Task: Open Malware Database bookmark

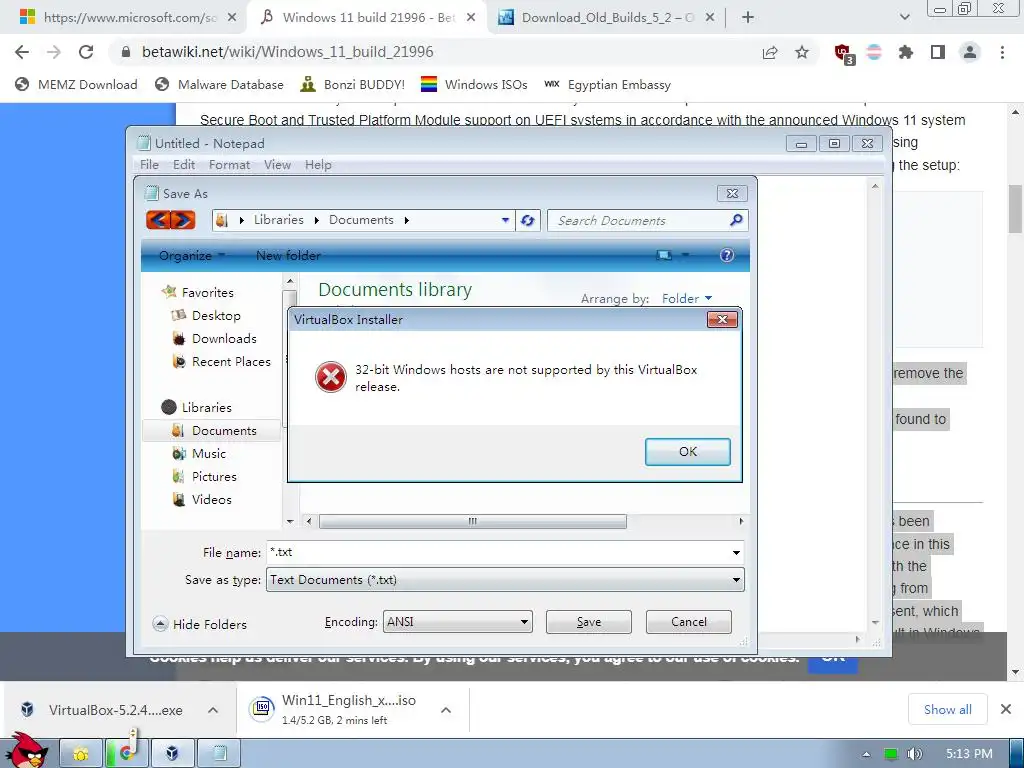Action: pos(219,85)
